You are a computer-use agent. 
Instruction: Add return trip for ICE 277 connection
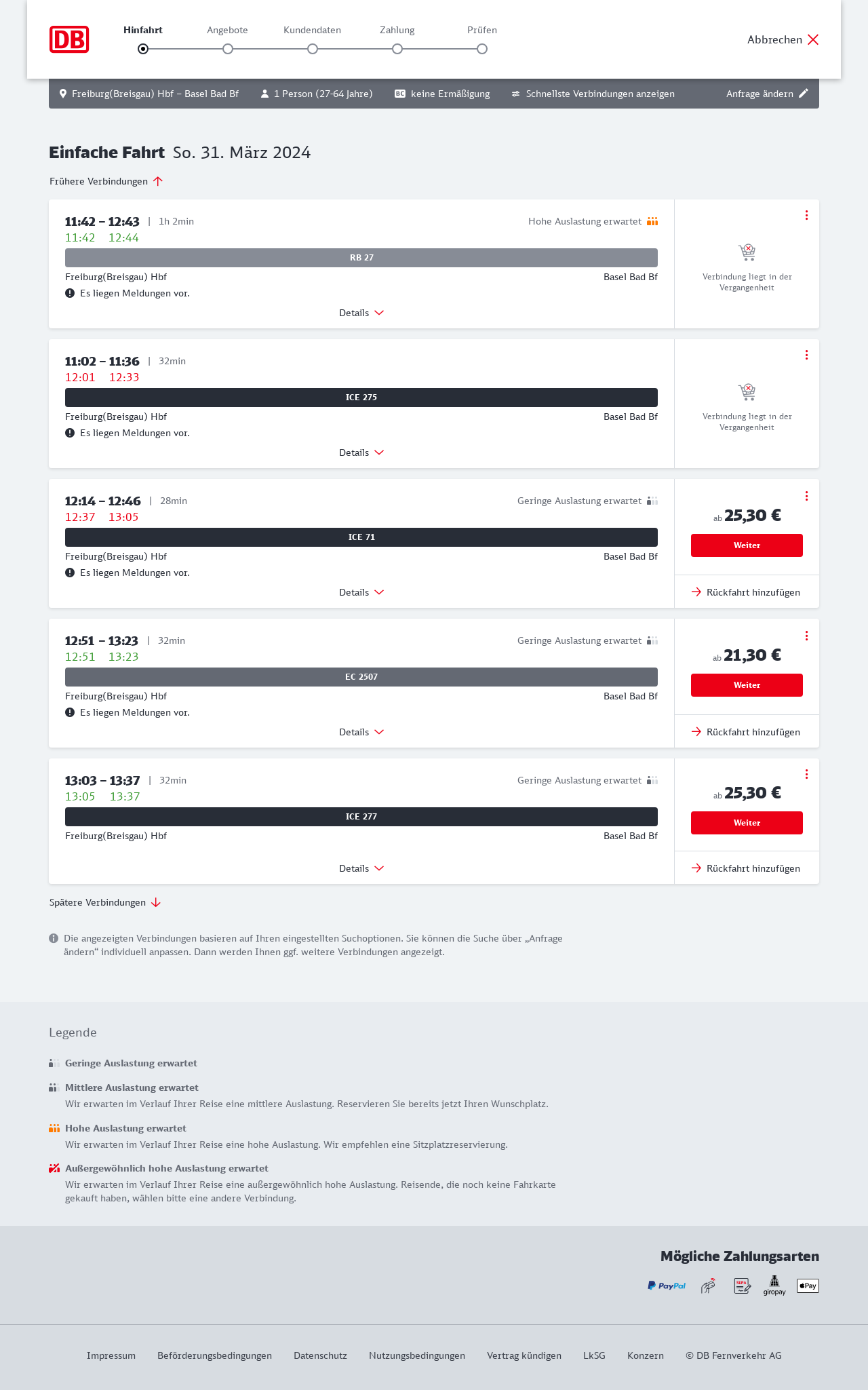click(x=746, y=868)
